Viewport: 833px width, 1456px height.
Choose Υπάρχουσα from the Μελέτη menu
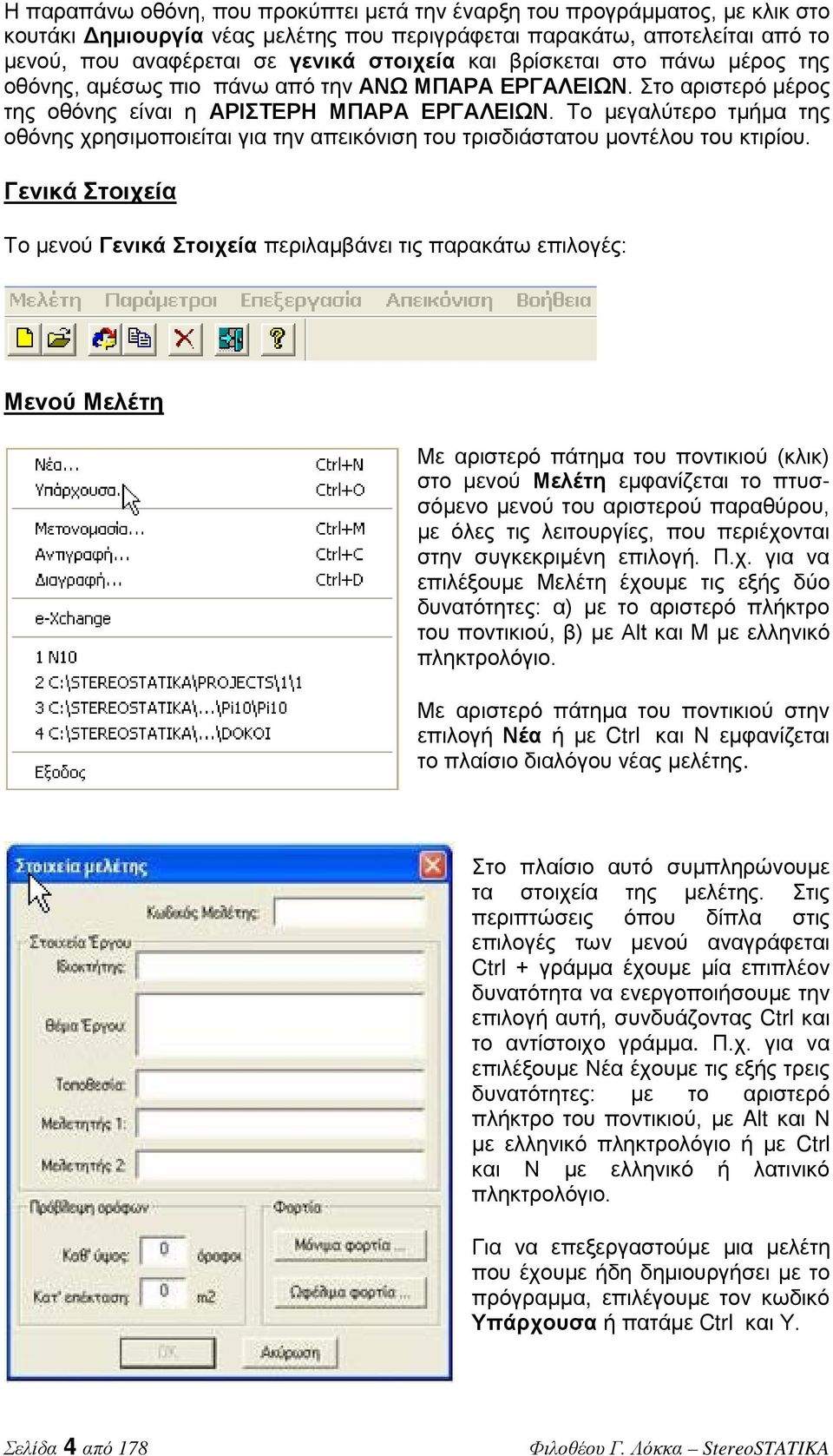(200, 491)
